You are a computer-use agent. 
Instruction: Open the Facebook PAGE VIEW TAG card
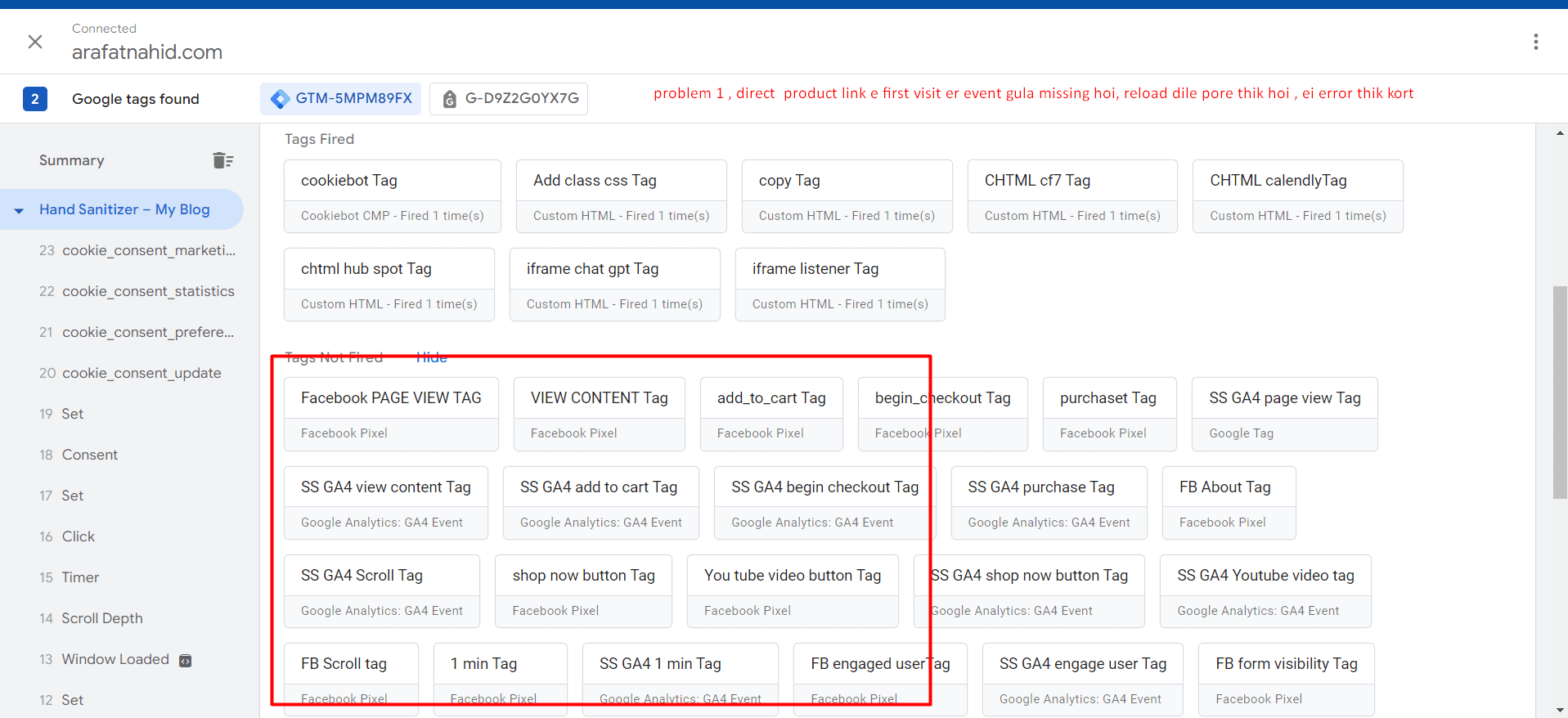click(x=391, y=414)
